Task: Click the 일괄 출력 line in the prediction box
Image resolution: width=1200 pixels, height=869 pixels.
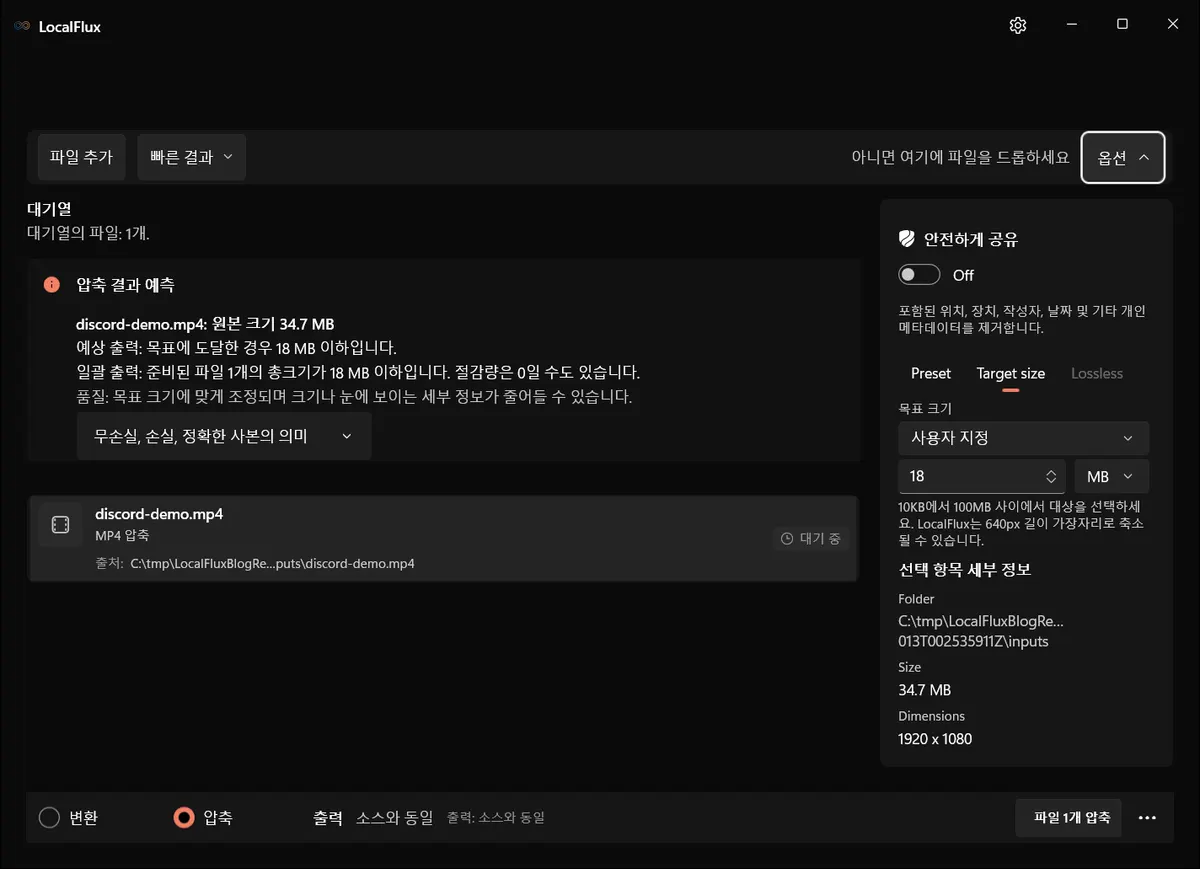Action: tap(358, 372)
